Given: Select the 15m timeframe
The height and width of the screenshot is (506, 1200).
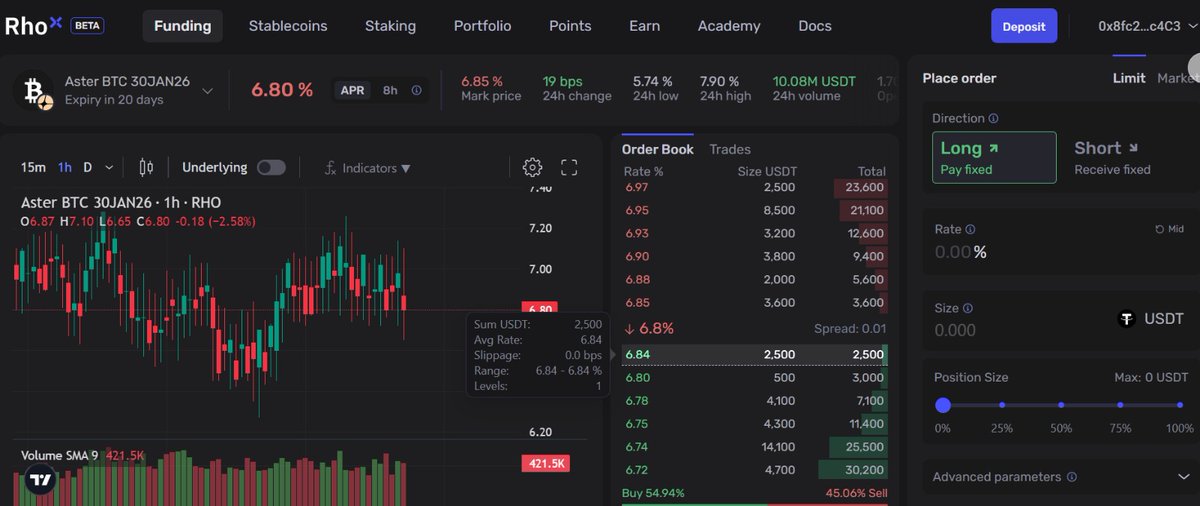Looking at the screenshot, I should 32,168.
